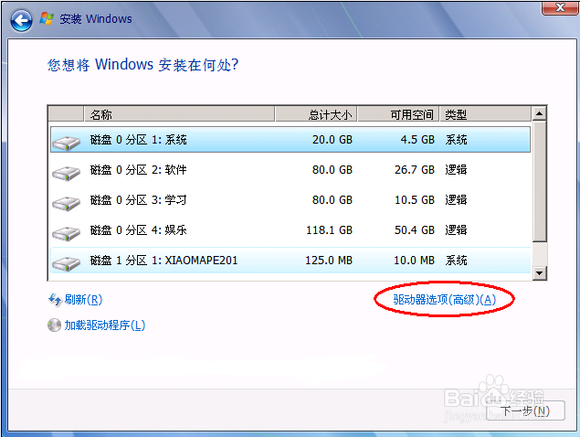Go back using the blue arrow button
The height and width of the screenshot is (437, 580).
pos(21,20)
